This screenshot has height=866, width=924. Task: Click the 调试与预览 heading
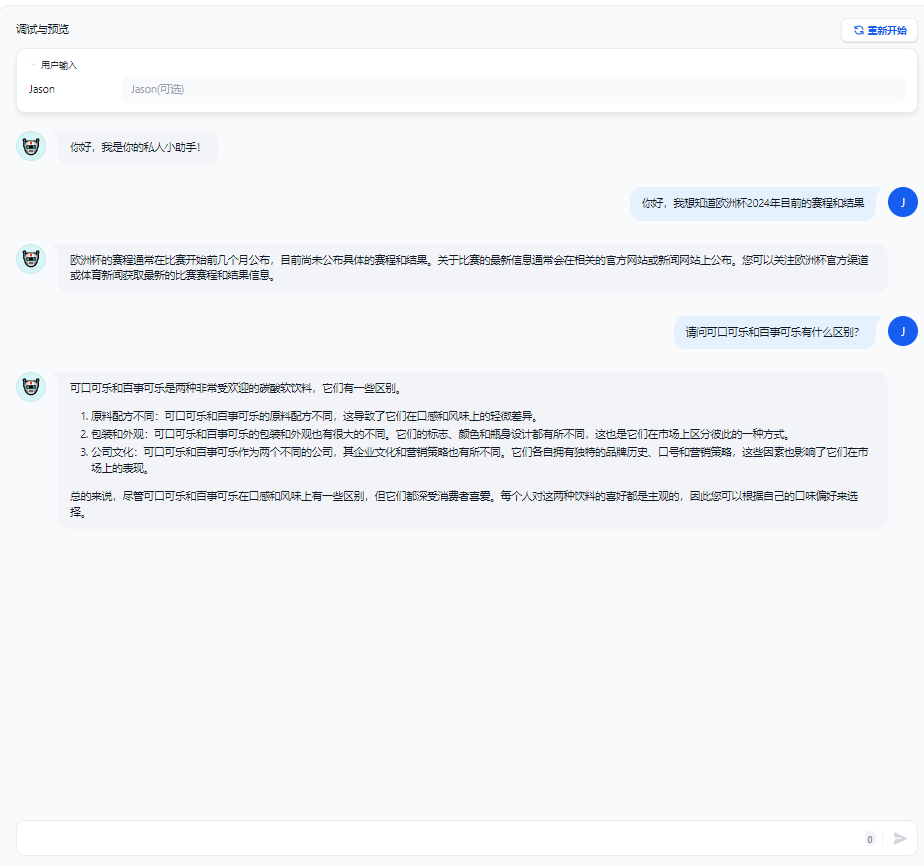42,29
